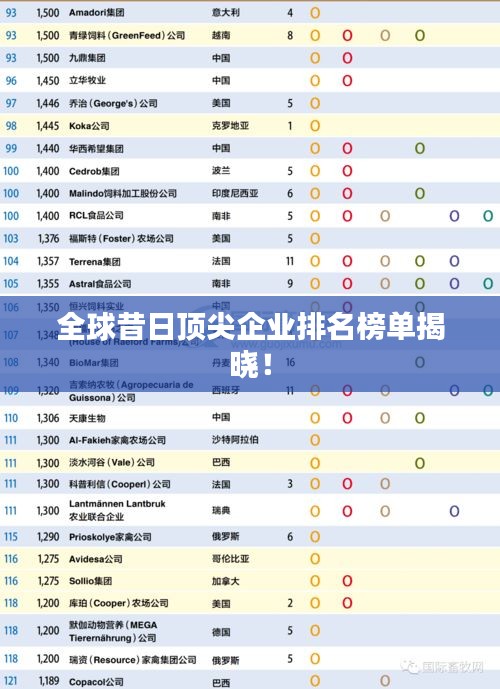The height and width of the screenshot is (689, 500).
Task: Click rank number 103
Action: point(11,239)
